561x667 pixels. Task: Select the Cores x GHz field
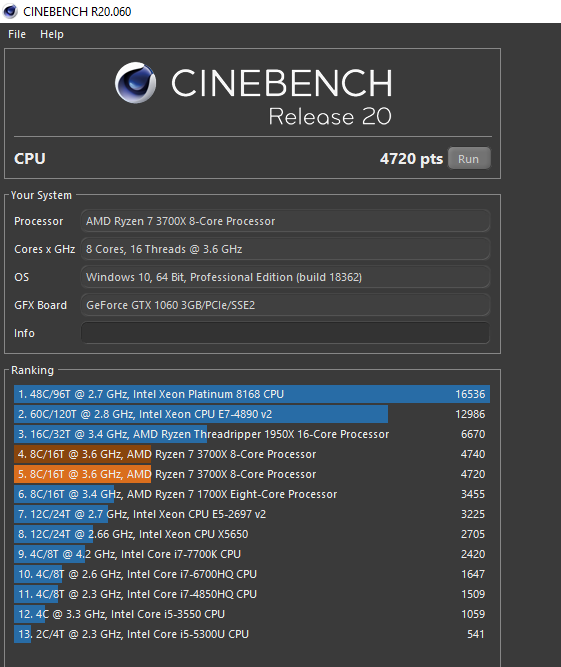click(285, 249)
